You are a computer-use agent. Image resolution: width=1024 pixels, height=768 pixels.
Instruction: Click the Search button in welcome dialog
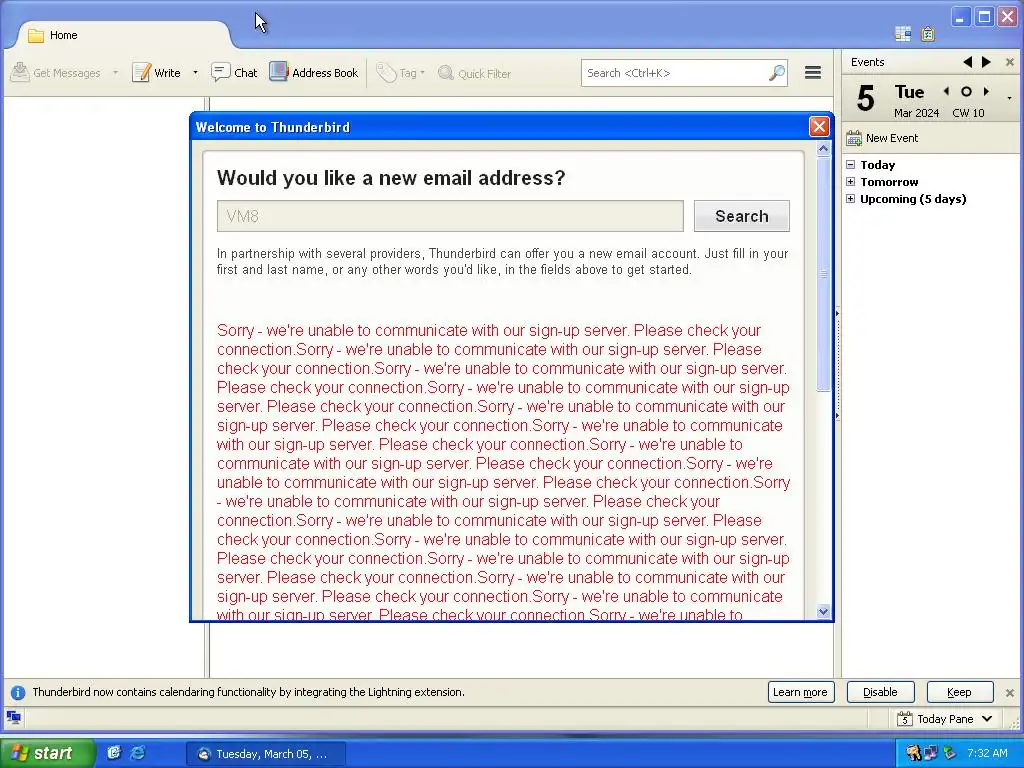tap(742, 216)
